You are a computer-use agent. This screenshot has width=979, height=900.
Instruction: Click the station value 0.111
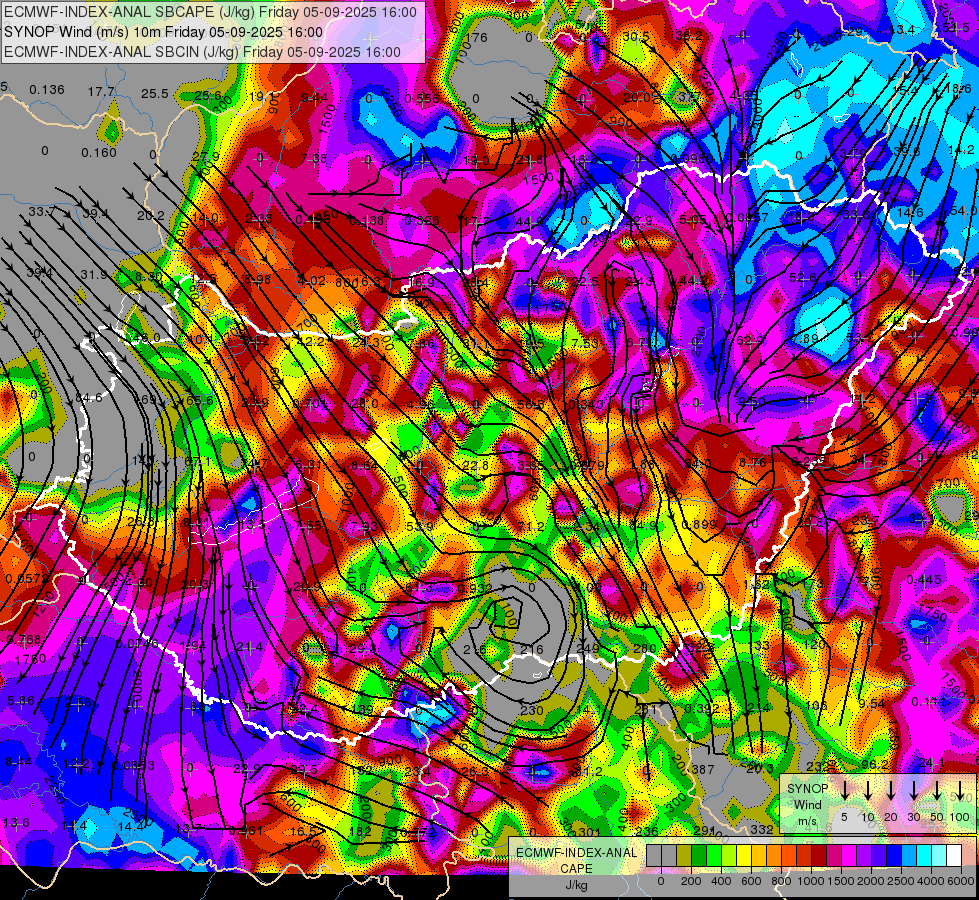pyautogui.click(x=928, y=702)
